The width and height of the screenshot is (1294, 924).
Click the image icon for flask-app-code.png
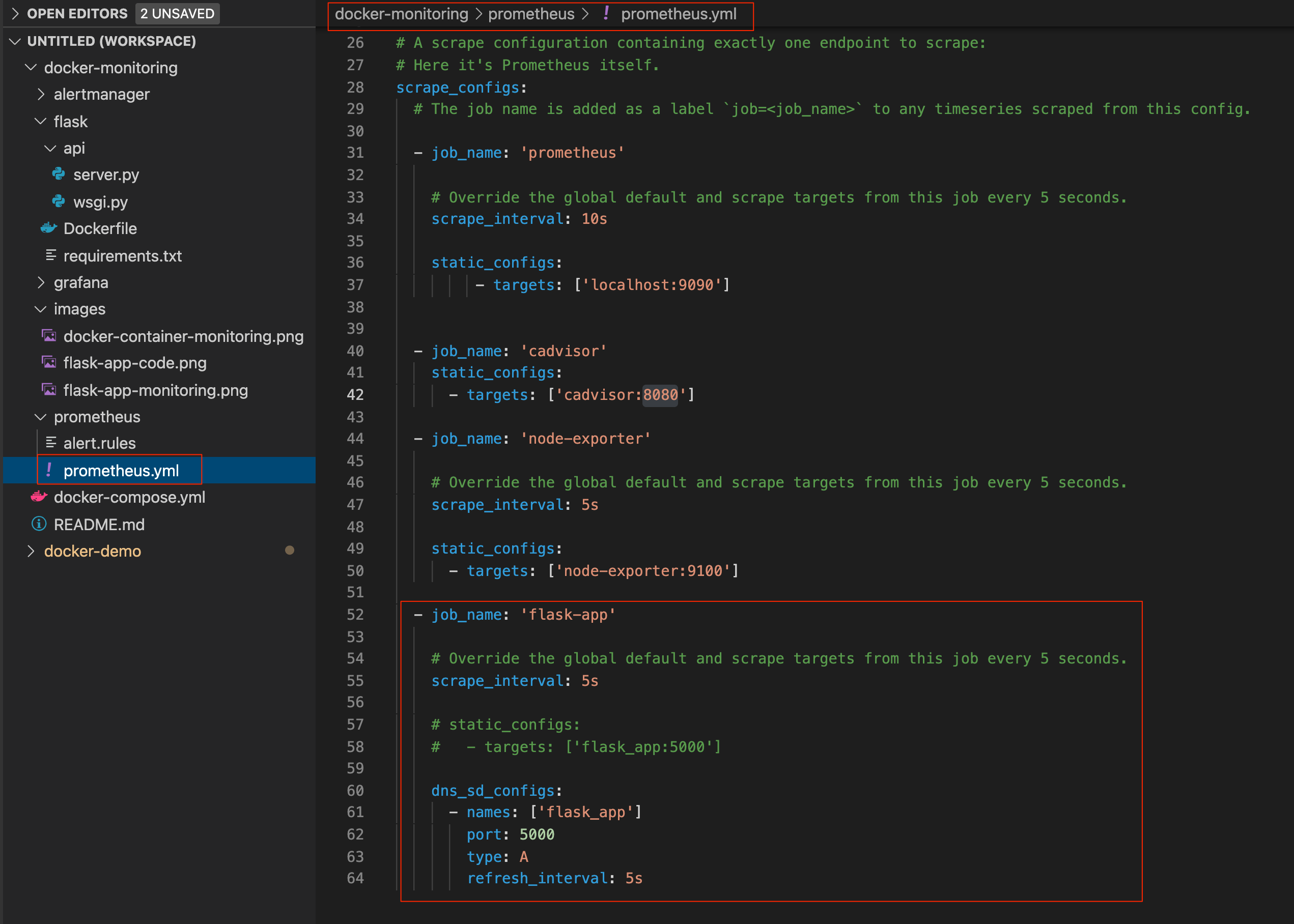click(49, 362)
